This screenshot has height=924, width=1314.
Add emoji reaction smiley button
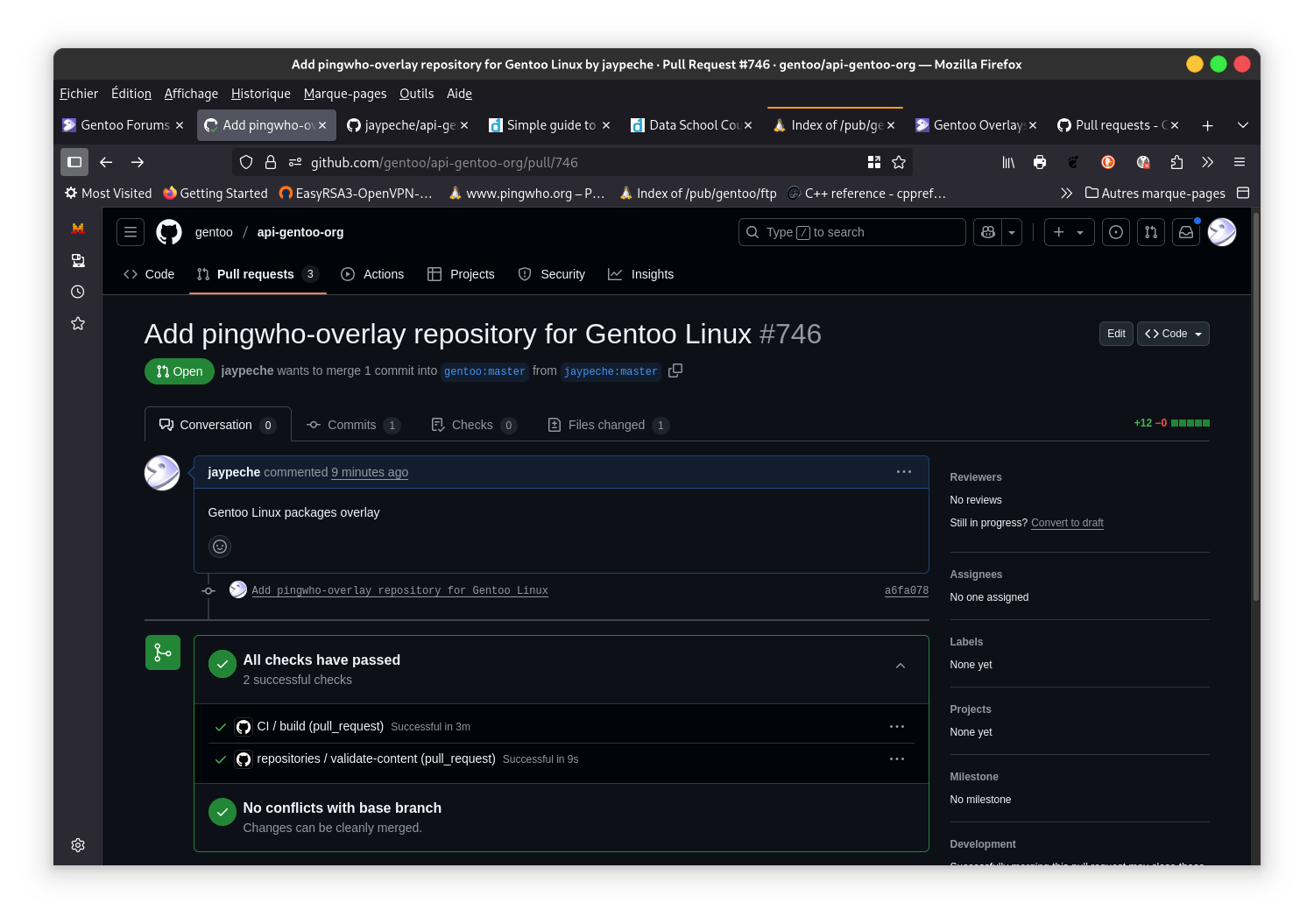point(220,547)
